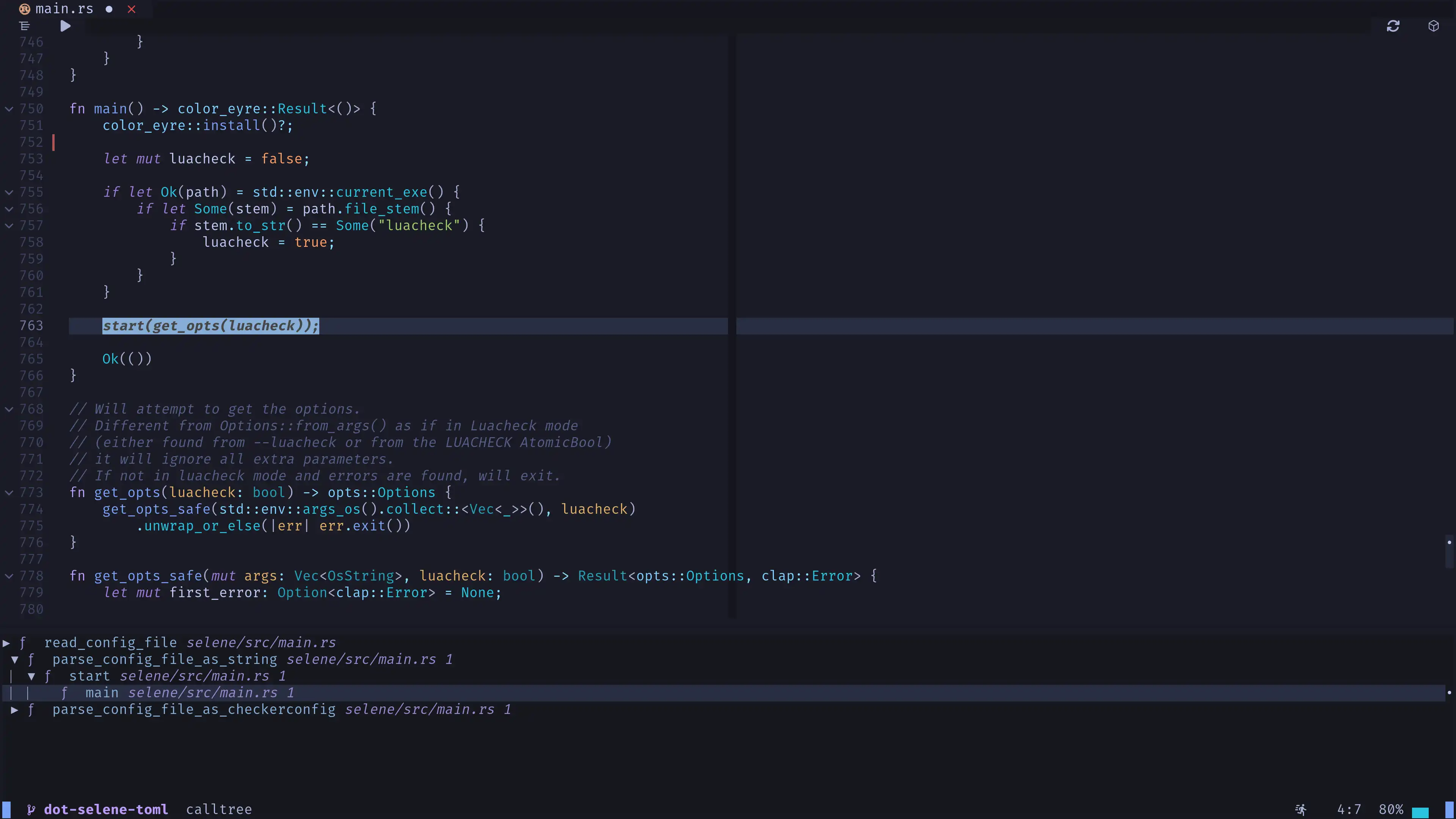
Task: Select the parse_config_file_as_string calltree row
Action: click(x=723, y=660)
